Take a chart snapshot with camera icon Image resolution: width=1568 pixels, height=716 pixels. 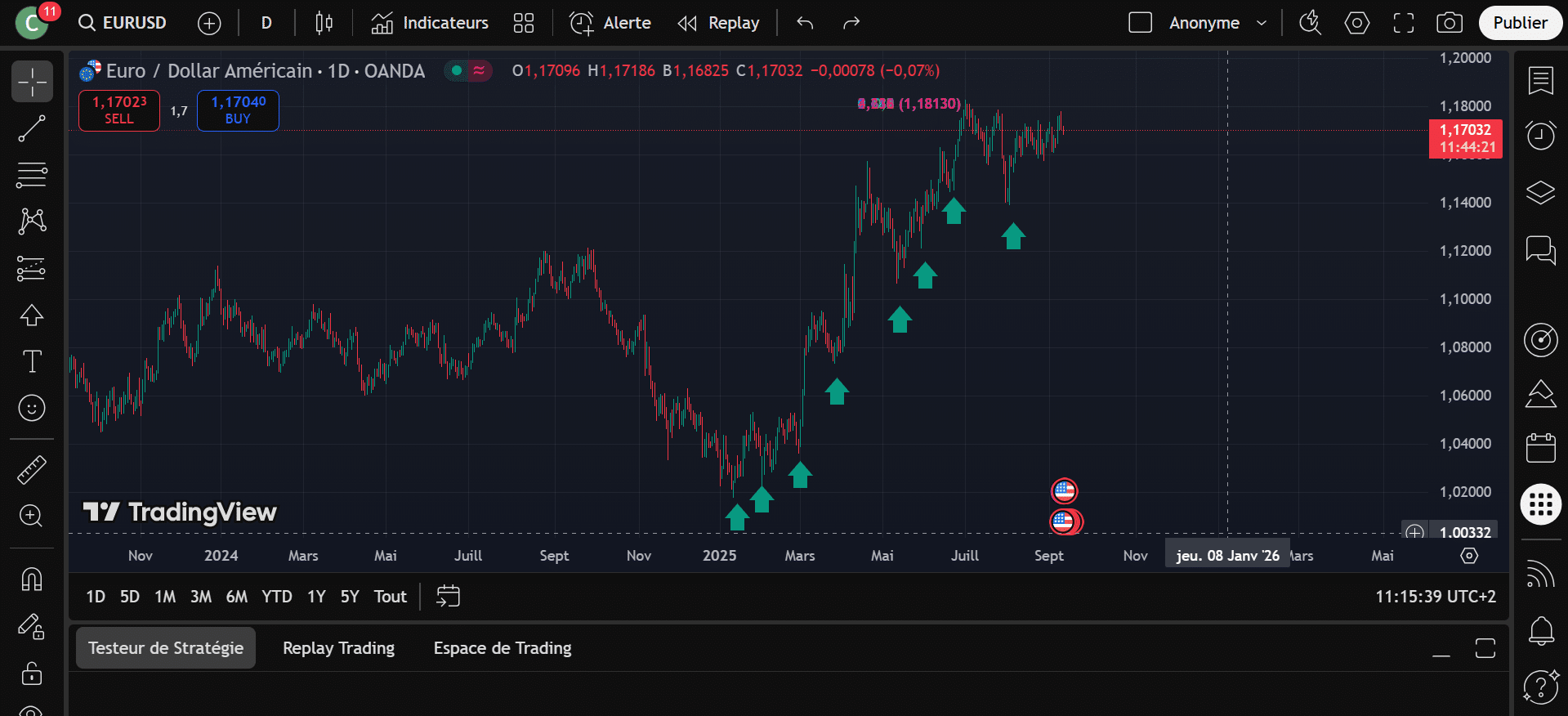1449,23
